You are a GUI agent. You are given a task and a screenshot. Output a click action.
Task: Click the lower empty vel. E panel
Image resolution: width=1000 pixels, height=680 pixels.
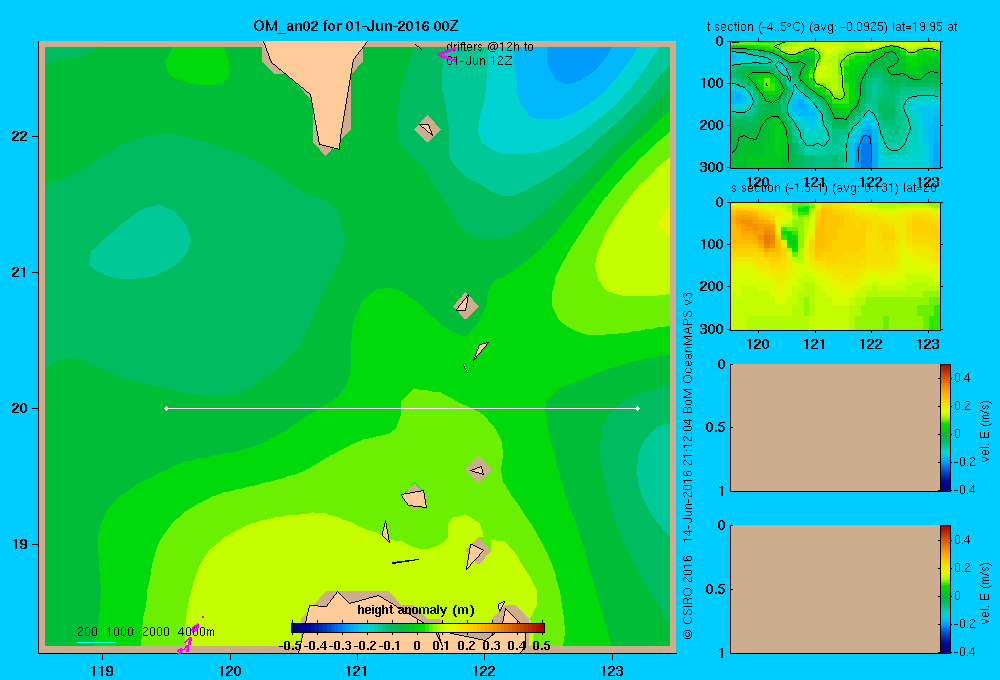pos(834,589)
